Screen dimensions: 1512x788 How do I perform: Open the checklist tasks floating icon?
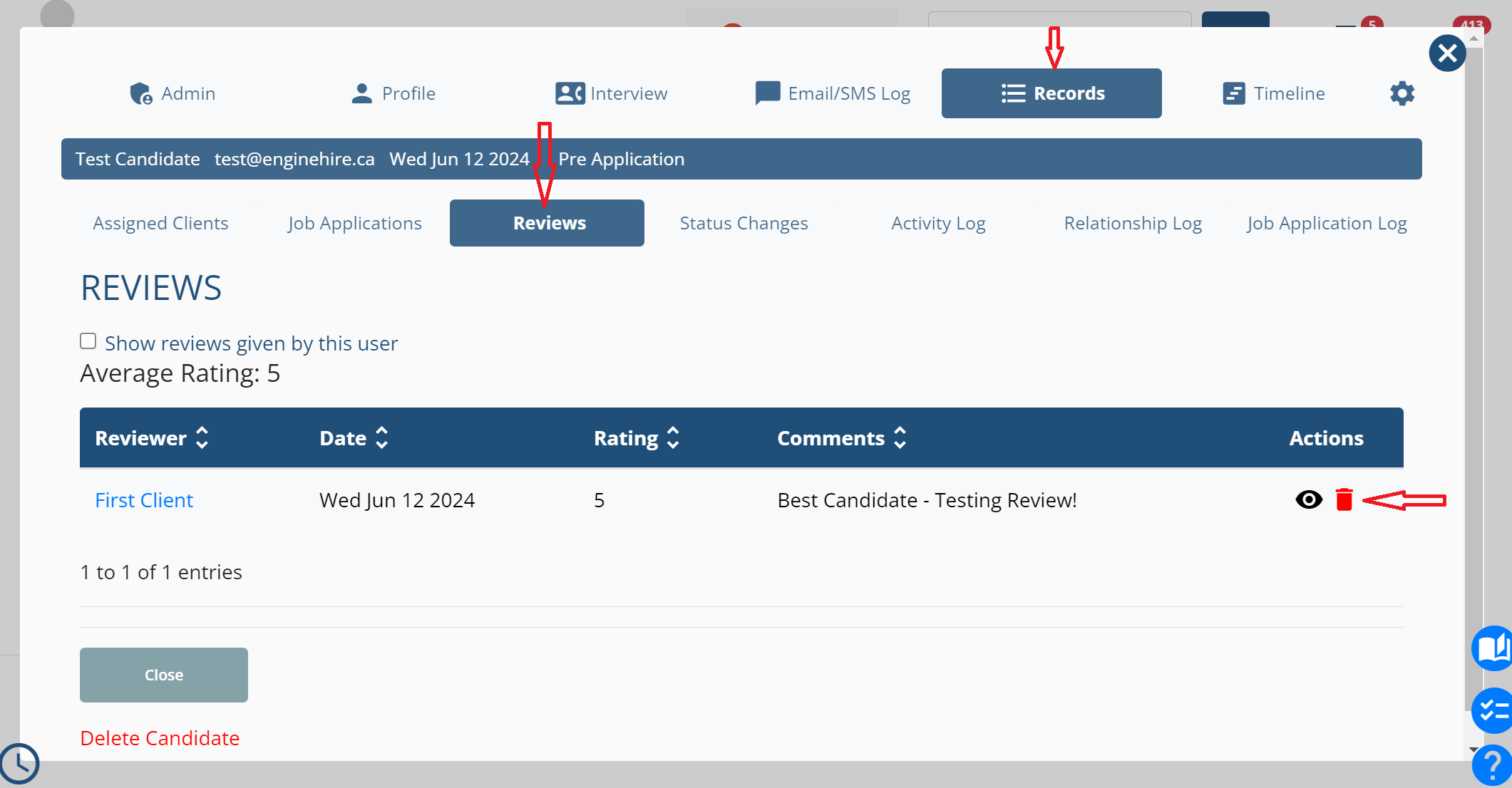pyautogui.click(x=1492, y=710)
